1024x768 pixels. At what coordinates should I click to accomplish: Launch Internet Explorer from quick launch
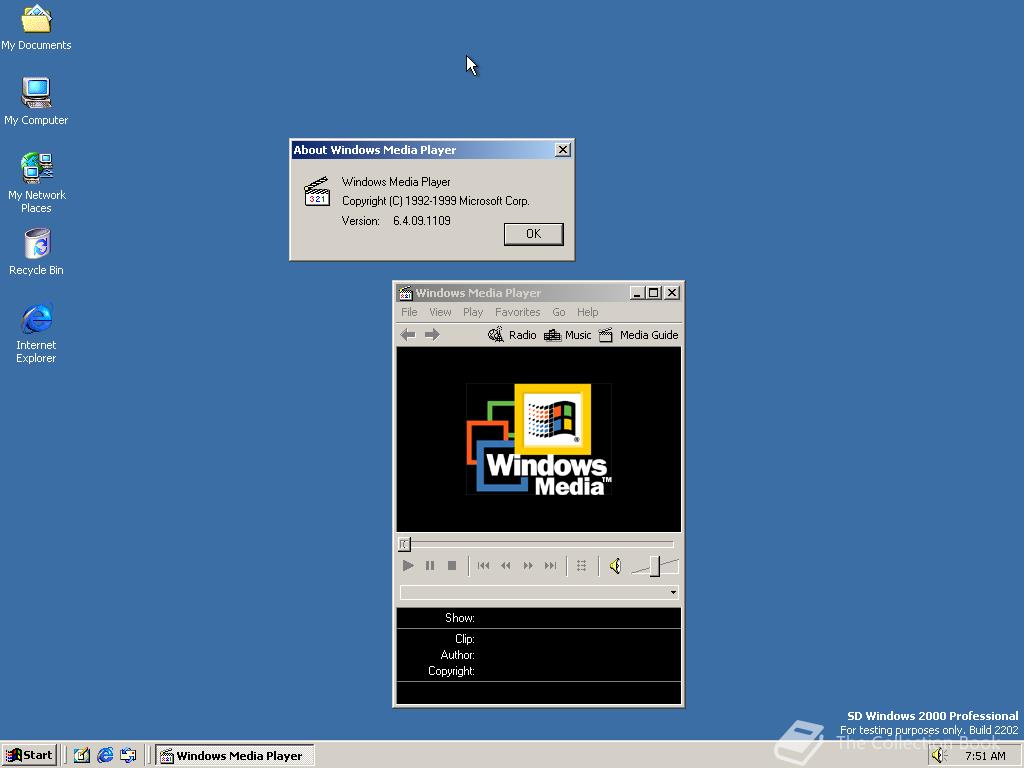105,756
